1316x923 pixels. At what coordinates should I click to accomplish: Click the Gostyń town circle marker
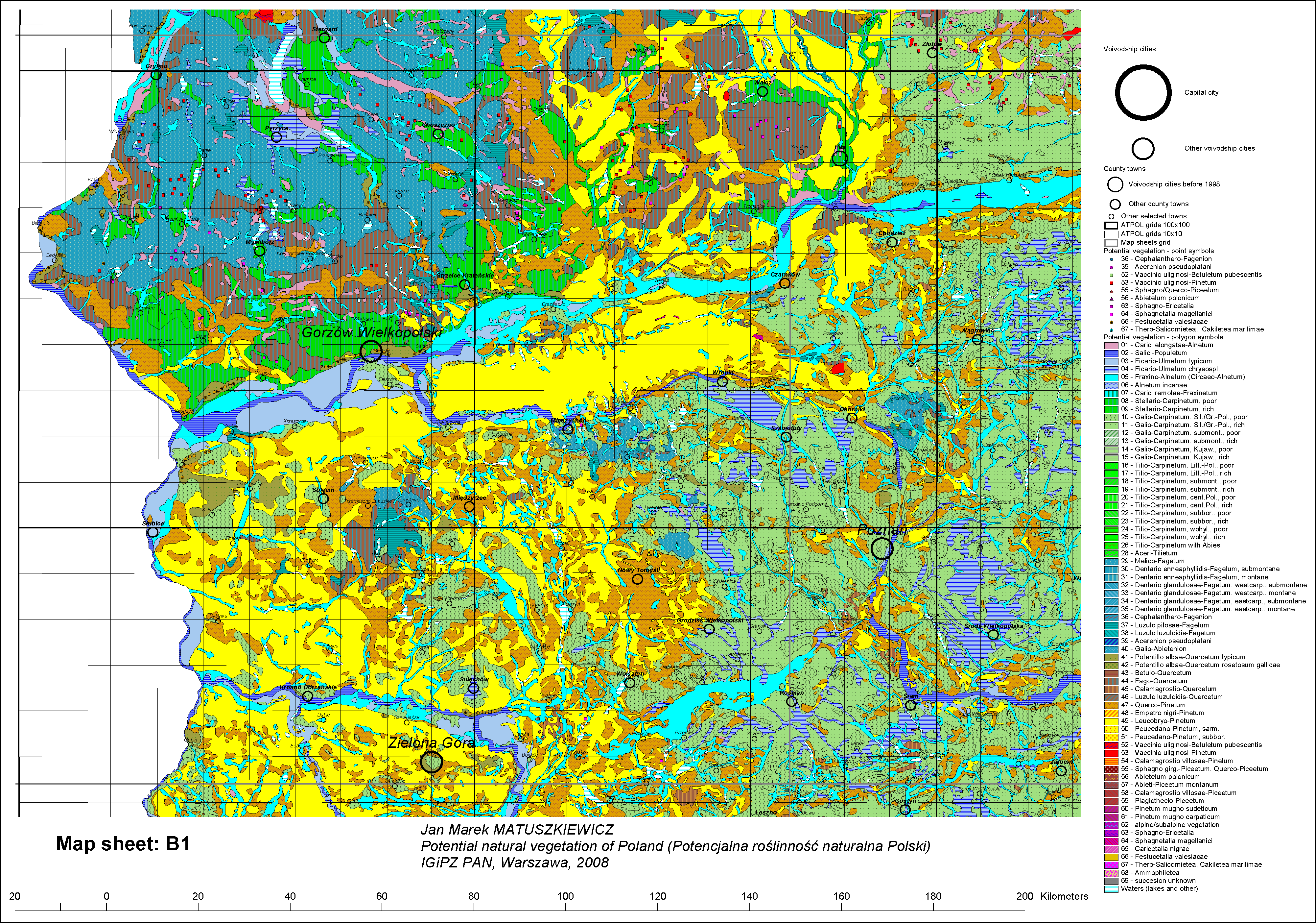click(x=905, y=810)
